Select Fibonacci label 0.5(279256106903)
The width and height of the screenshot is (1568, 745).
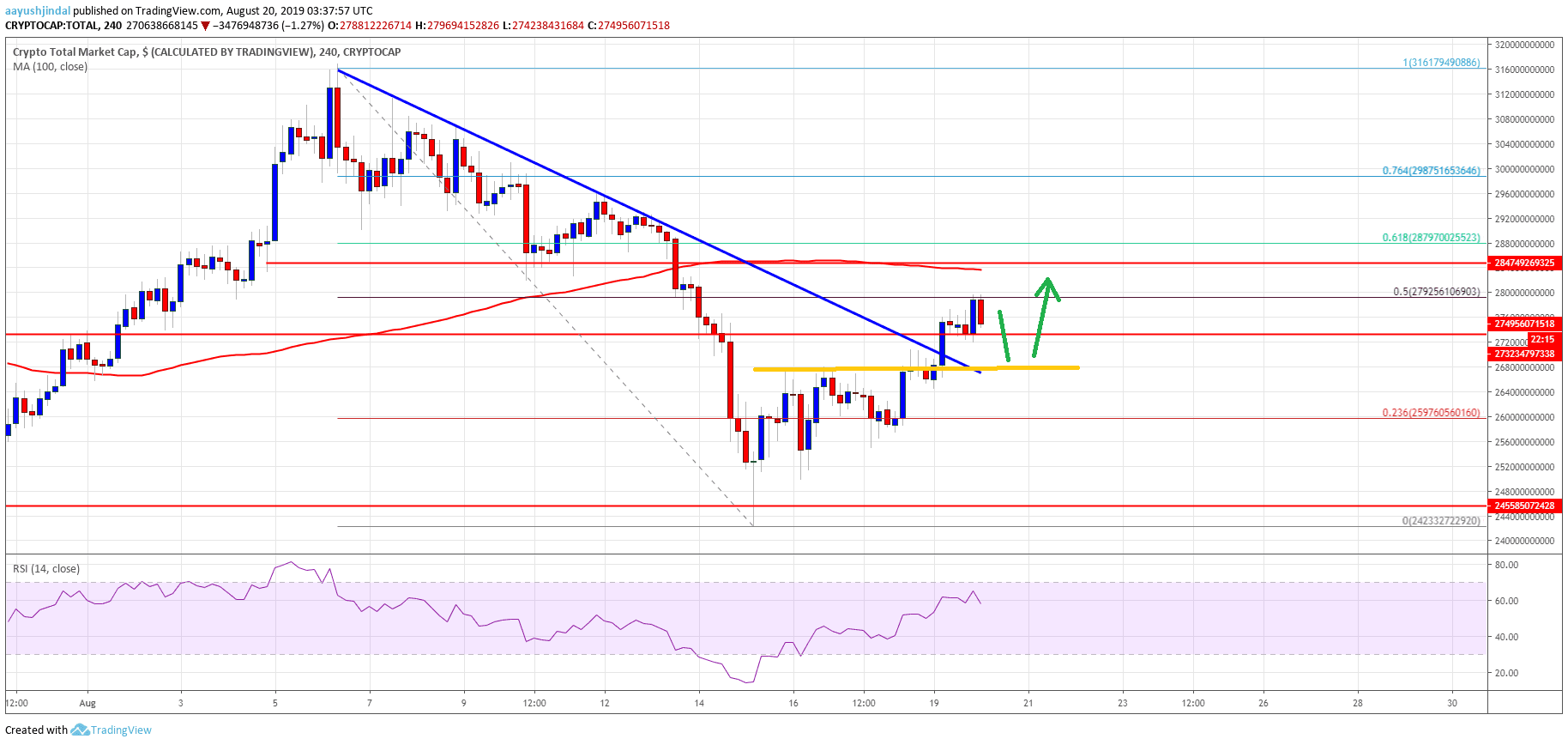[x=1436, y=292]
